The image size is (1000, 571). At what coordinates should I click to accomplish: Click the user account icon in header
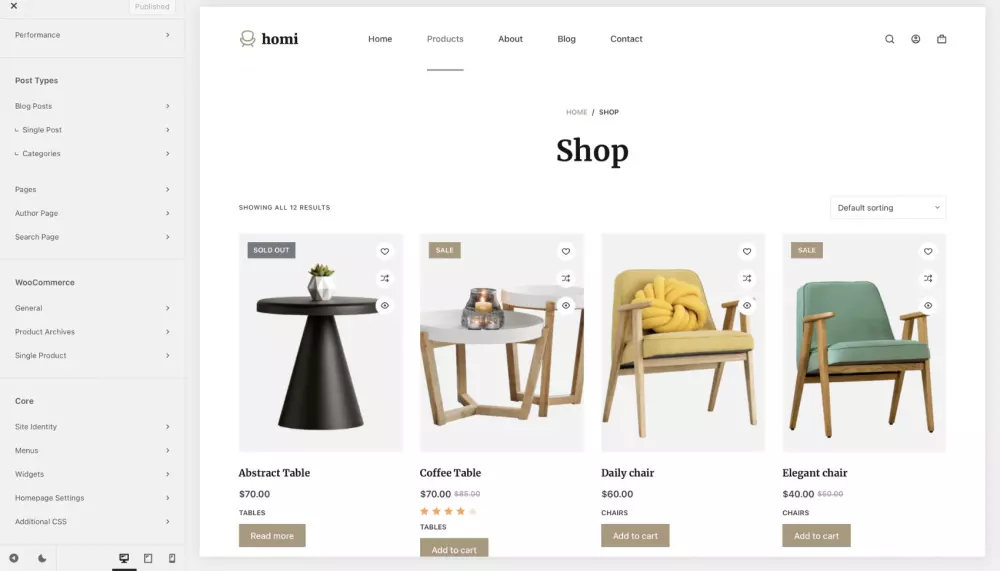(915, 39)
